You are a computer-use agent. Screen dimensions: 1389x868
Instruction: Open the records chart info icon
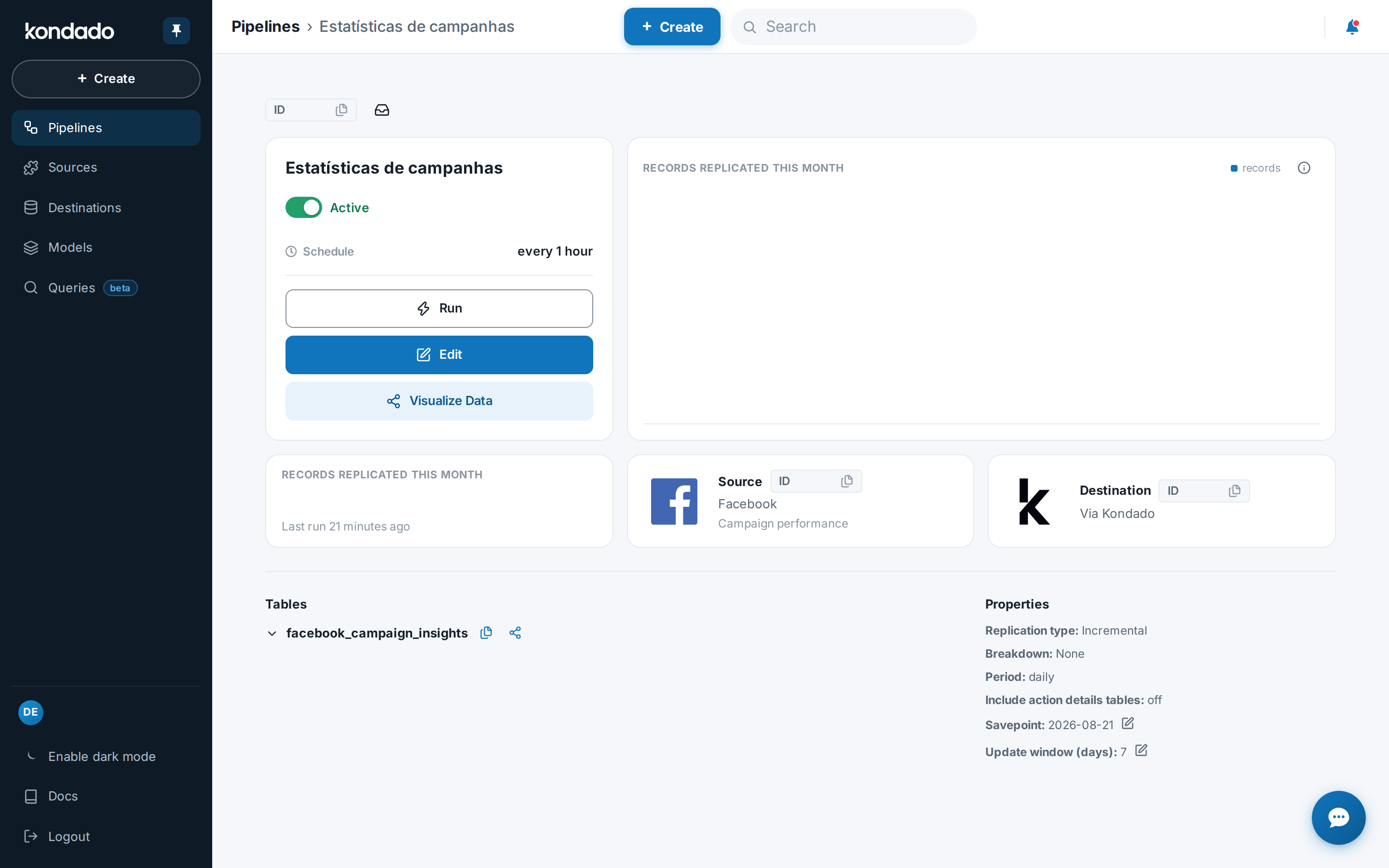(x=1304, y=168)
